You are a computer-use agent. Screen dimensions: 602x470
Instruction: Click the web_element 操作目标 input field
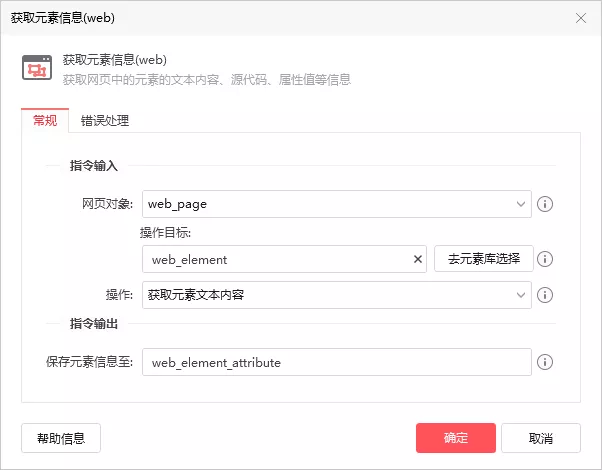(x=275, y=259)
